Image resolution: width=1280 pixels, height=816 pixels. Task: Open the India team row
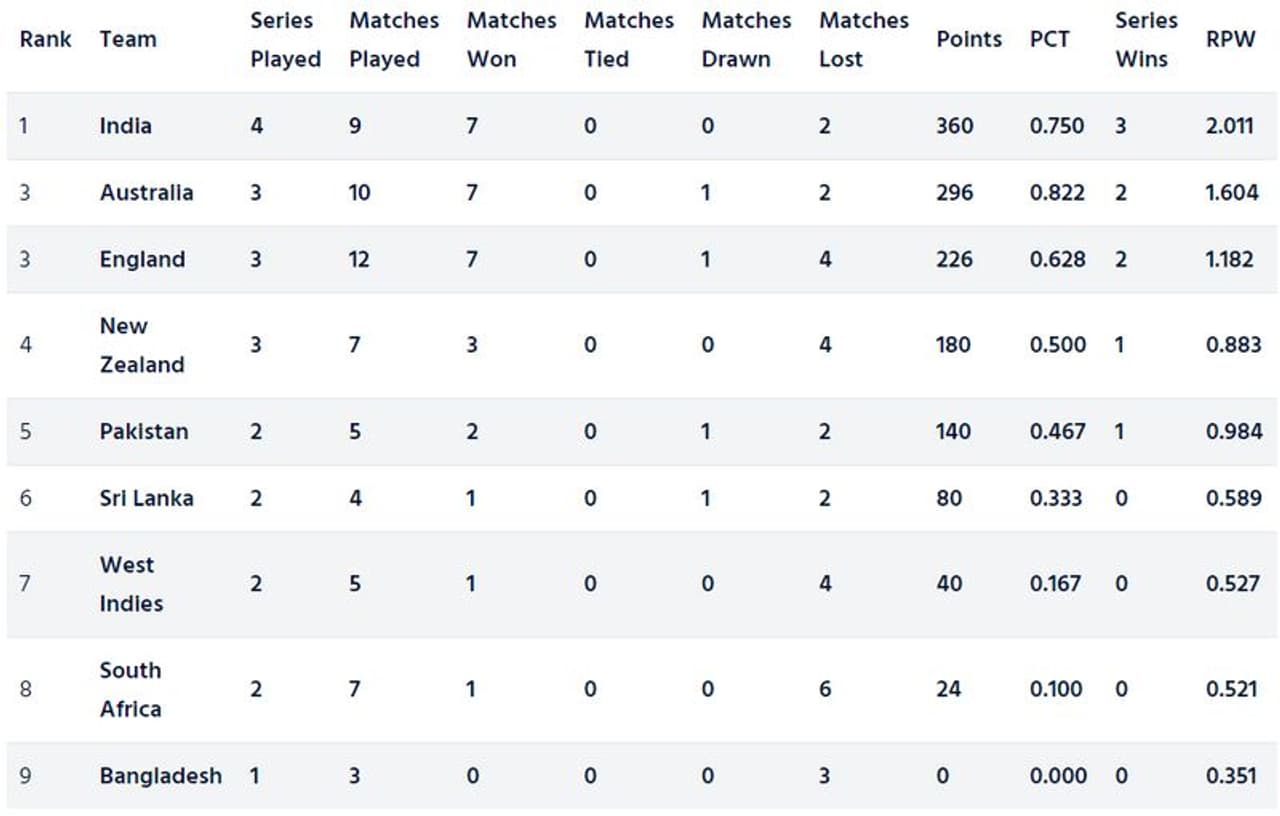pos(126,126)
